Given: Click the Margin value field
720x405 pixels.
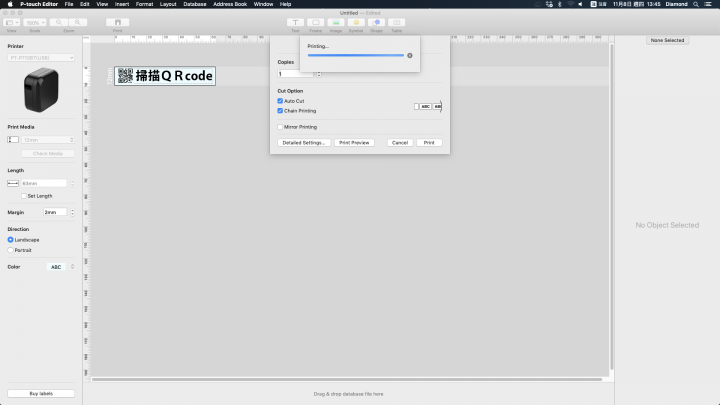Looking at the screenshot, I should tap(55, 212).
